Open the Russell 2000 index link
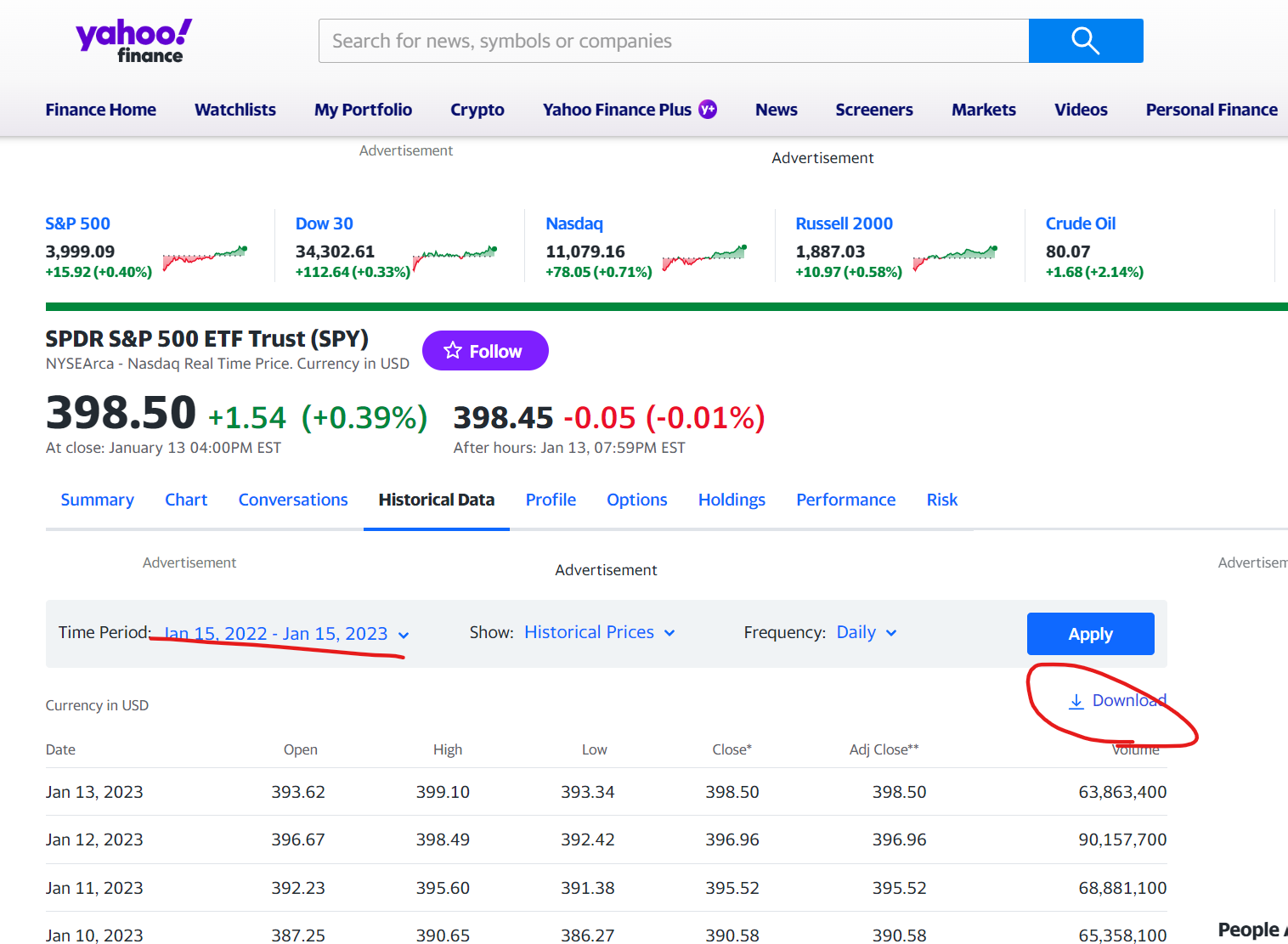Image resolution: width=1288 pixels, height=944 pixels. pos(844,223)
